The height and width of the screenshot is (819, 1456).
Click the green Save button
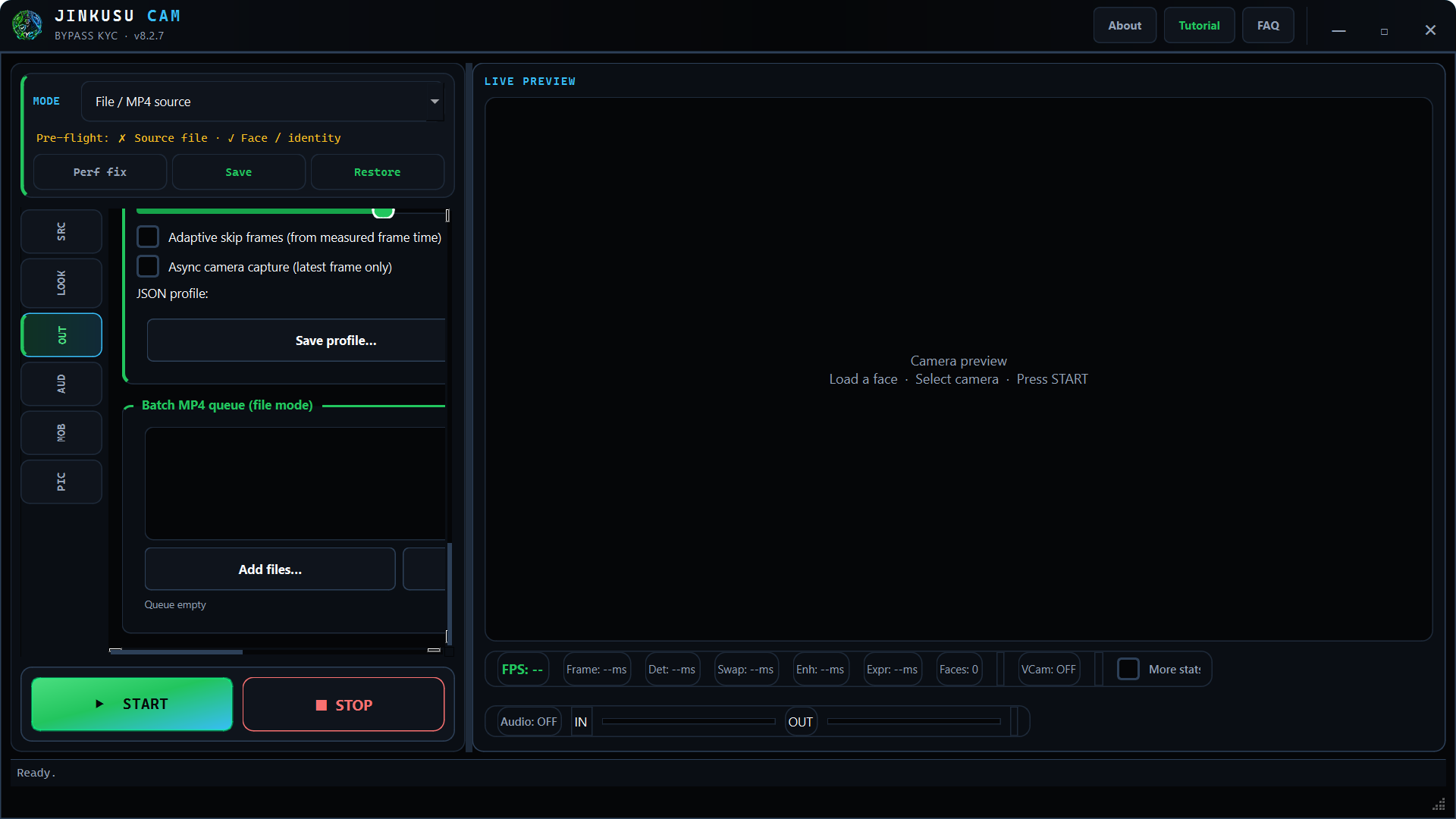click(x=239, y=172)
